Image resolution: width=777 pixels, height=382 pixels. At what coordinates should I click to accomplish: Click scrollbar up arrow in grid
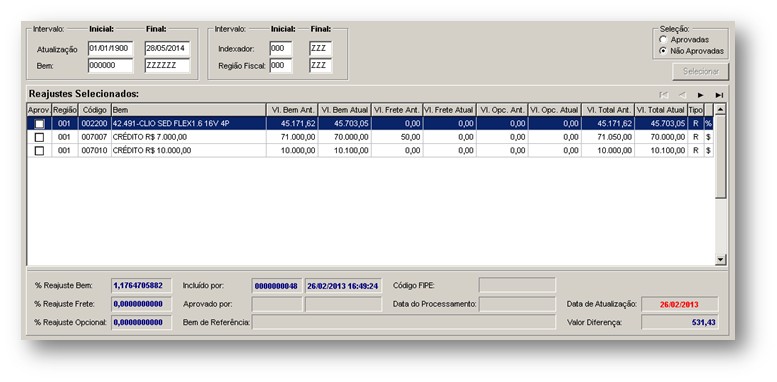(x=721, y=109)
